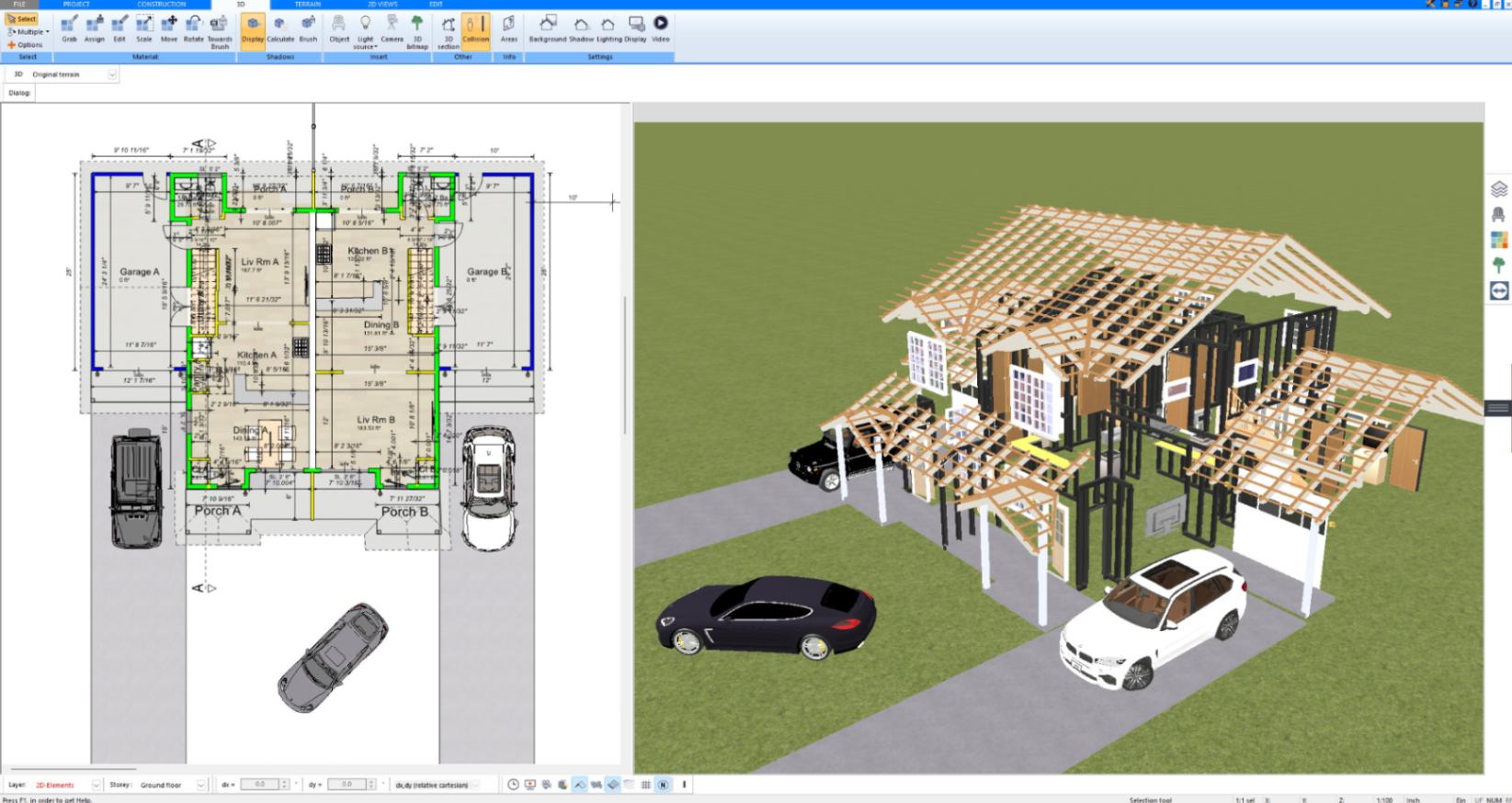Open the FILE menu
Viewport: 1512px width, 803px height.
pos(19,5)
